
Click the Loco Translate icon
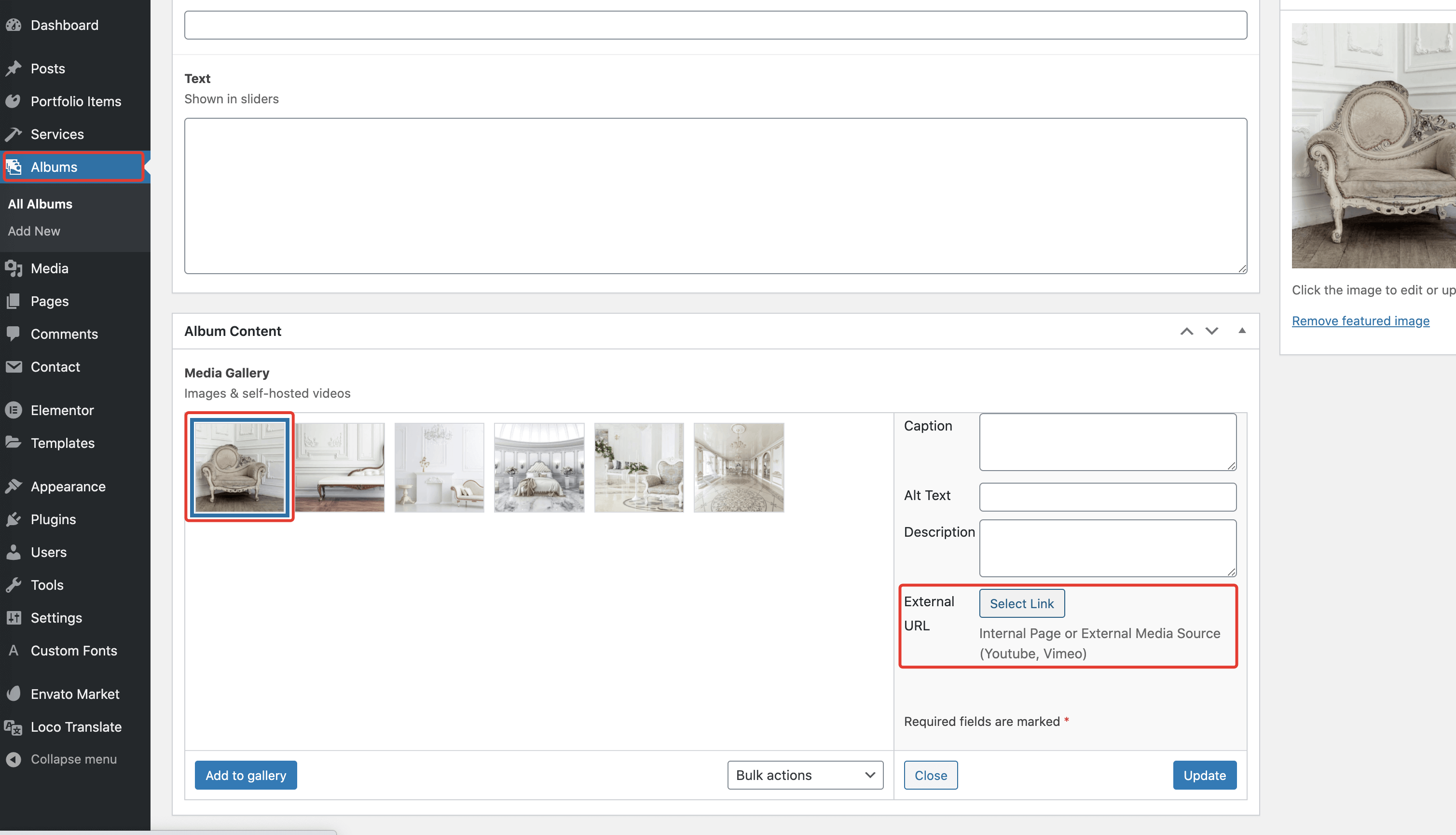coord(14,727)
